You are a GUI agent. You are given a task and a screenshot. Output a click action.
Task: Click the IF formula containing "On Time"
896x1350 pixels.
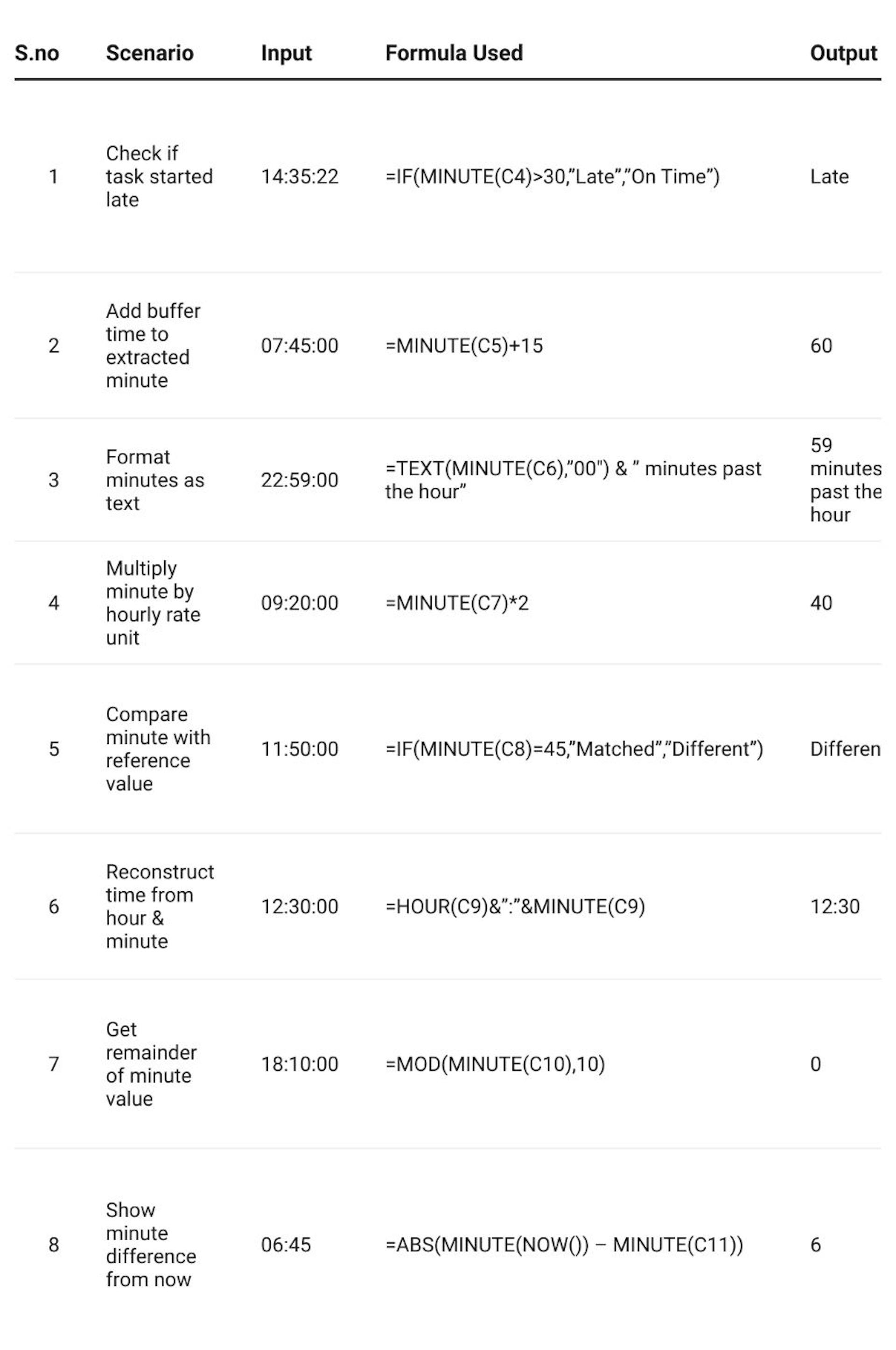point(552,176)
